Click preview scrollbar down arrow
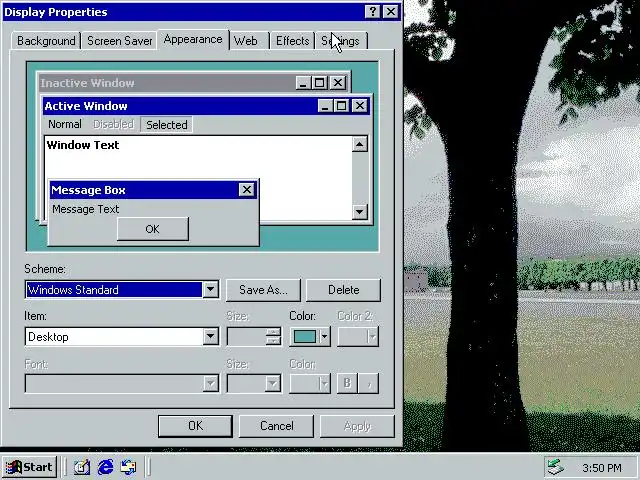Viewport: 640px width, 480px height. 360,211
